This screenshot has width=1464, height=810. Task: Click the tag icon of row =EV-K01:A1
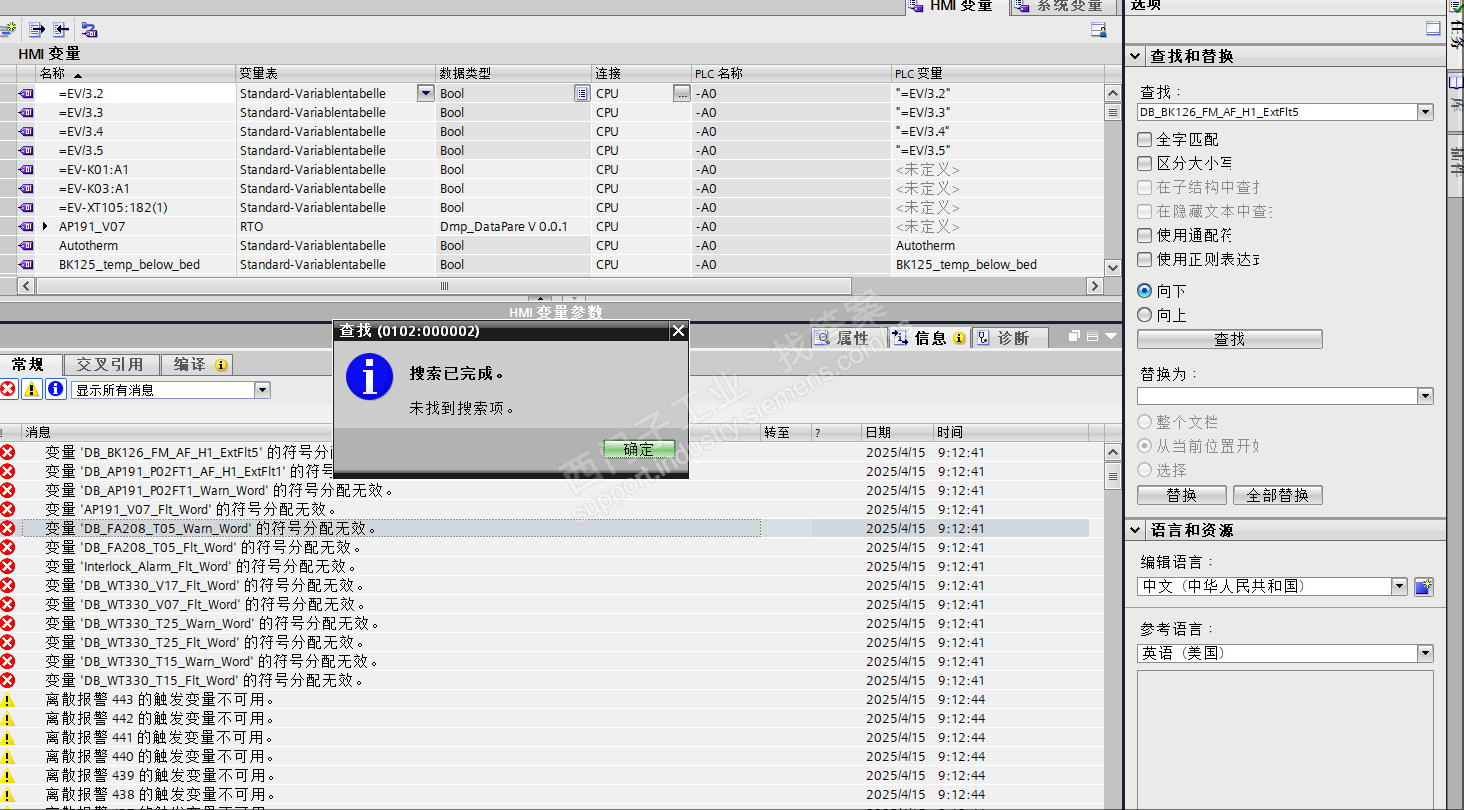pos(26,169)
